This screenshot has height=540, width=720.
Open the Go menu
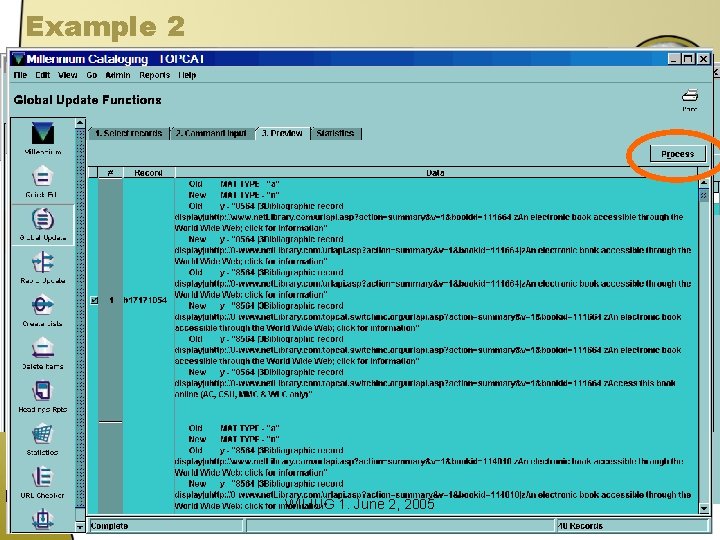(x=91, y=75)
